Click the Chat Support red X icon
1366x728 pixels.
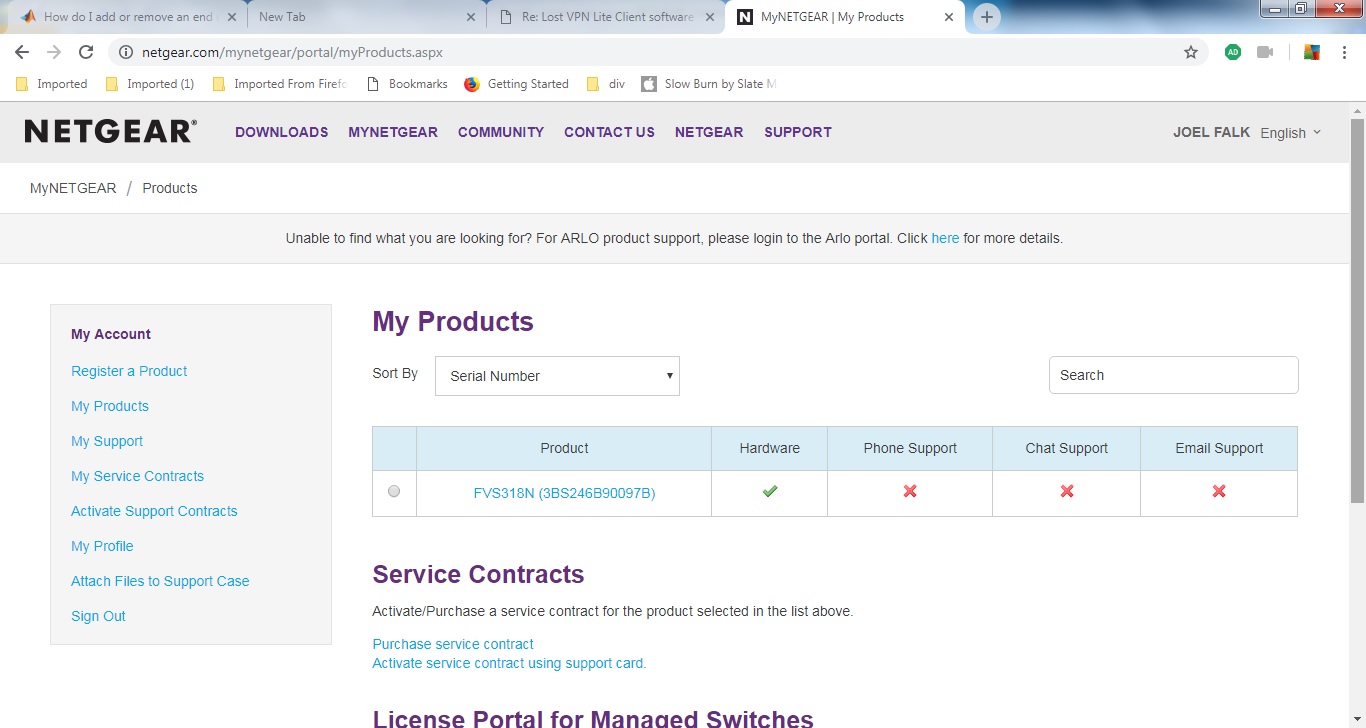pos(1067,491)
